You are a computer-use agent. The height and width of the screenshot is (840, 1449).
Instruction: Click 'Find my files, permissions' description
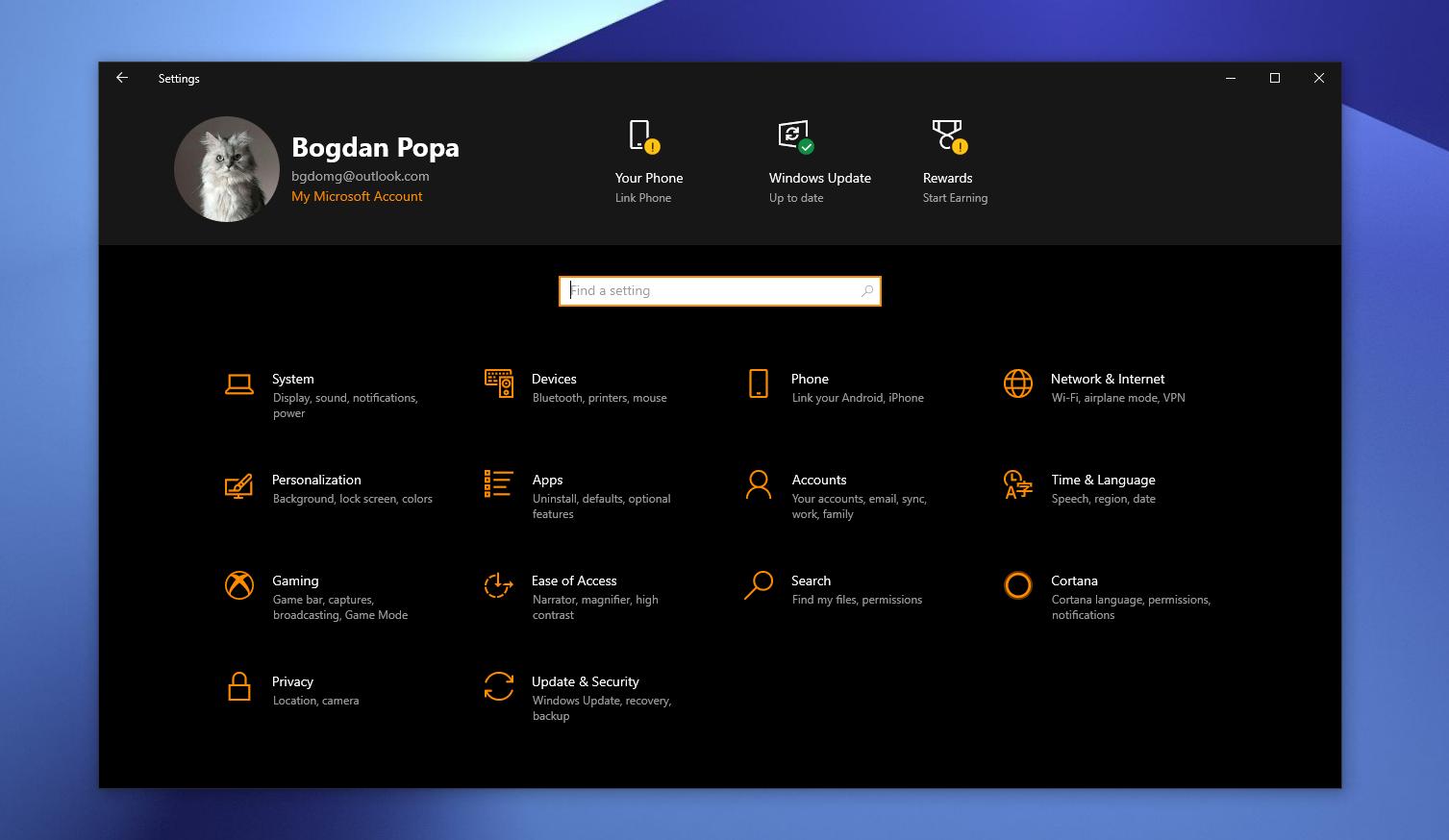[857, 600]
